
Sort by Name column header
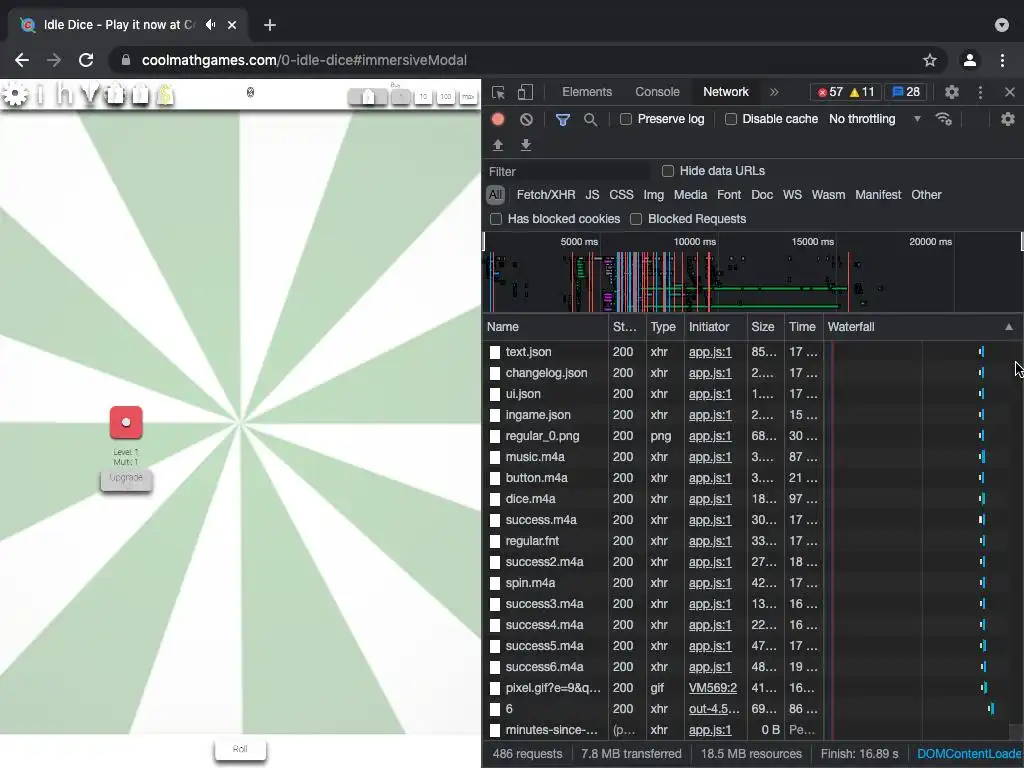click(545, 327)
